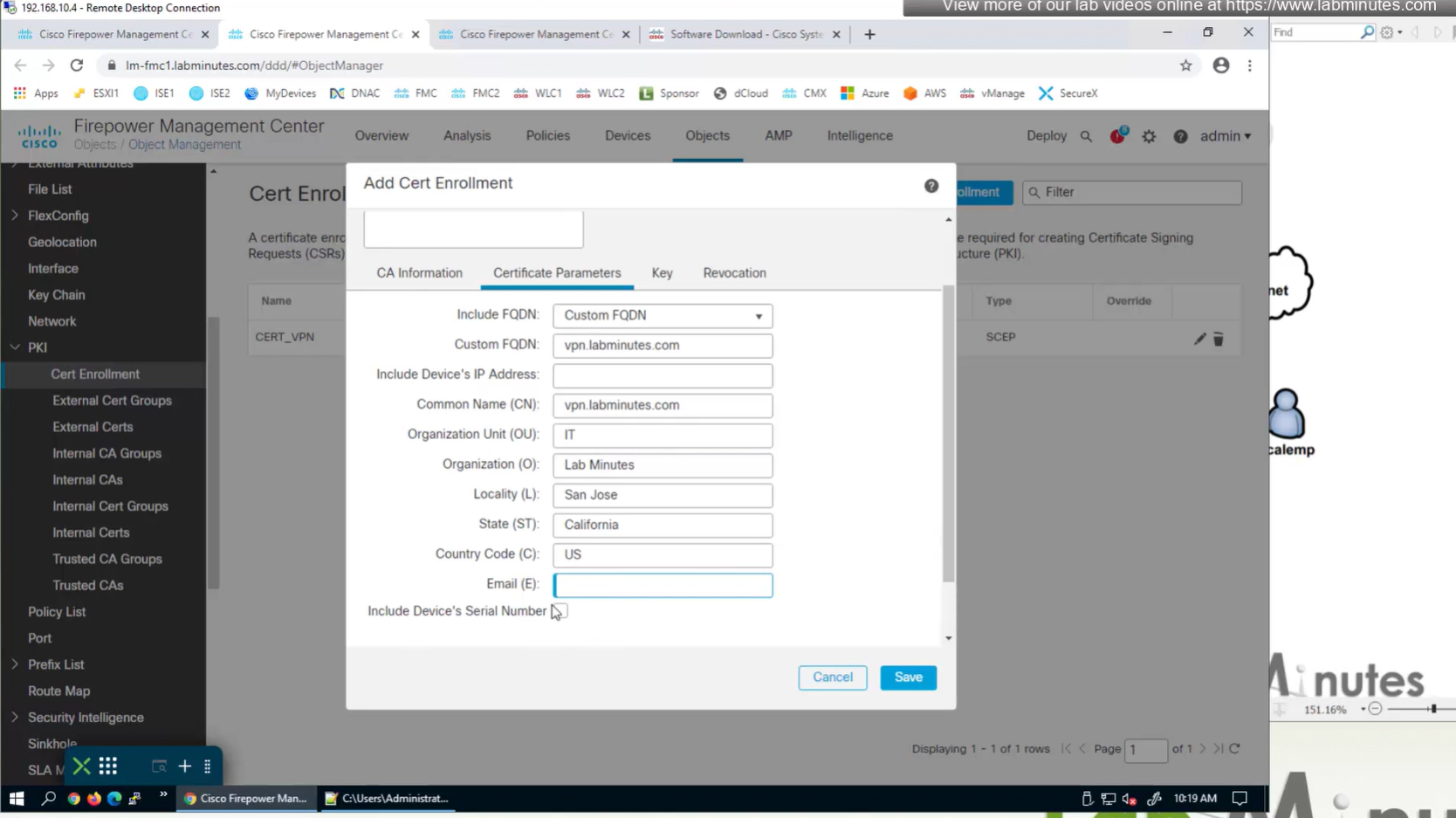Open Windows Start menu
The height and width of the screenshot is (818, 1456).
click(x=17, y=798)
